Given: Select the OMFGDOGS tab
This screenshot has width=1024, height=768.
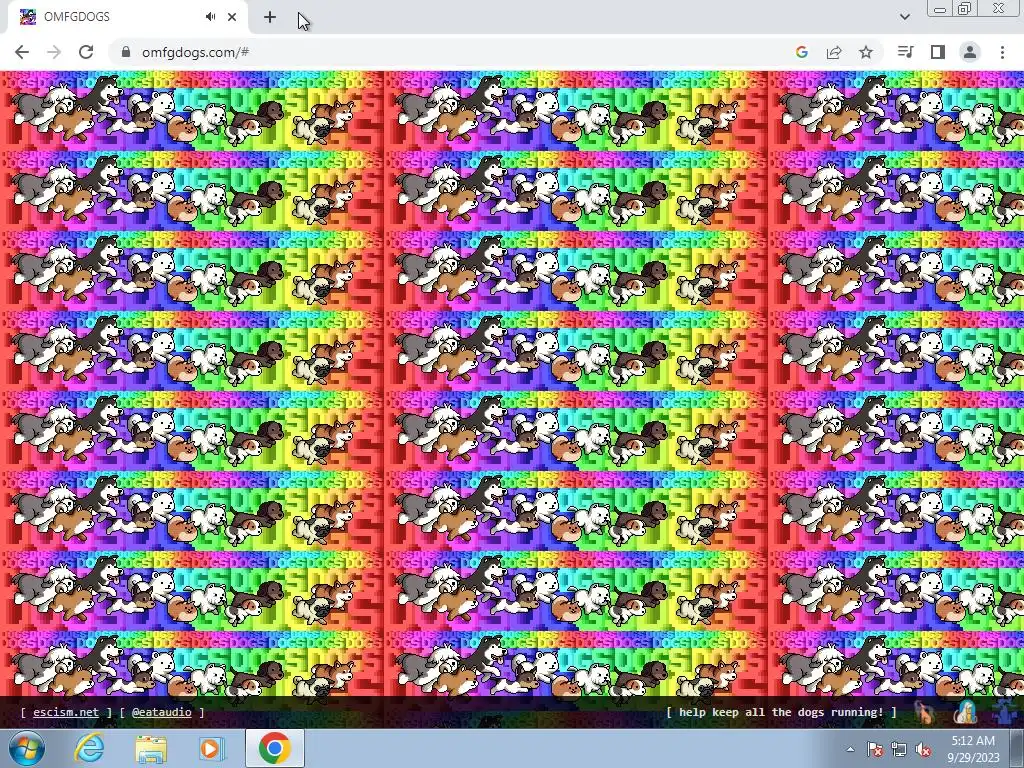Looking at the screenshot, I should tap(127, 17).
